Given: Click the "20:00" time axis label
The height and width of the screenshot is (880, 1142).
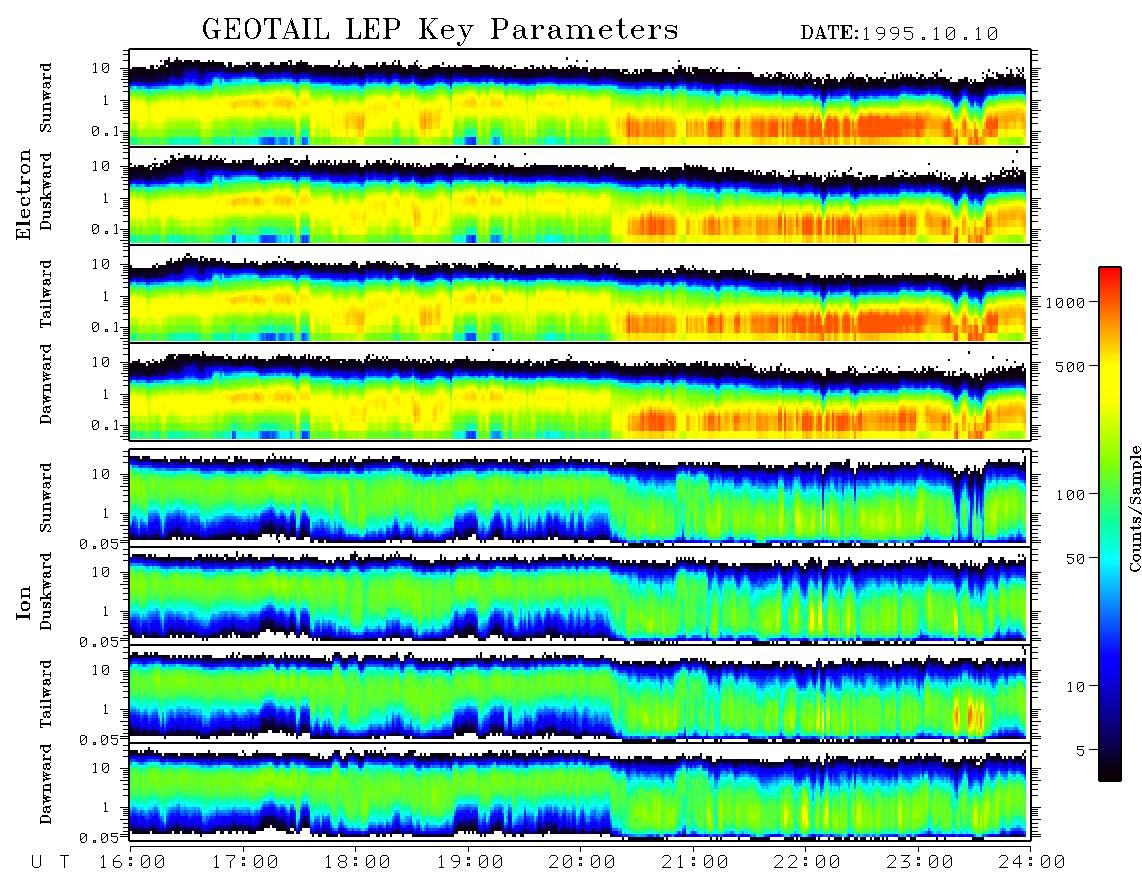Looking at the screenshot, I should click(582, 862).
